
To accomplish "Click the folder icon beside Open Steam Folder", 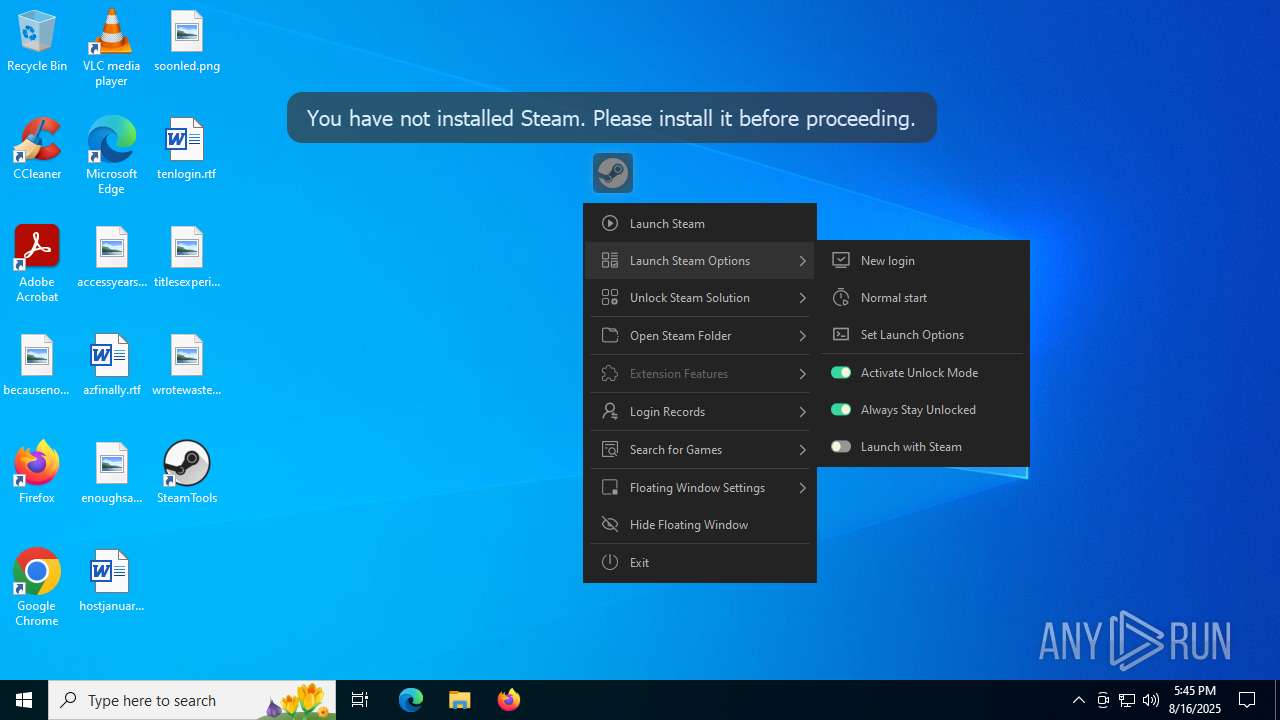I will coord(610,335).
